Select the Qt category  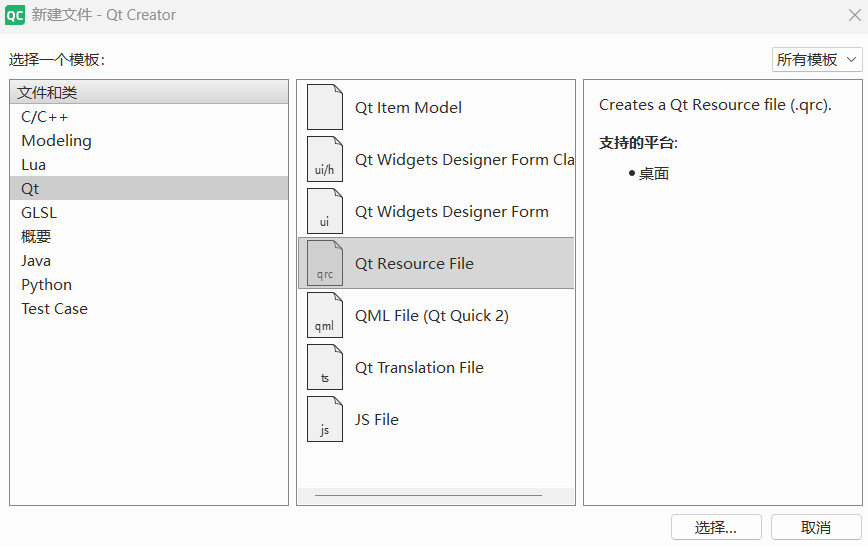(x=149, y=188)
